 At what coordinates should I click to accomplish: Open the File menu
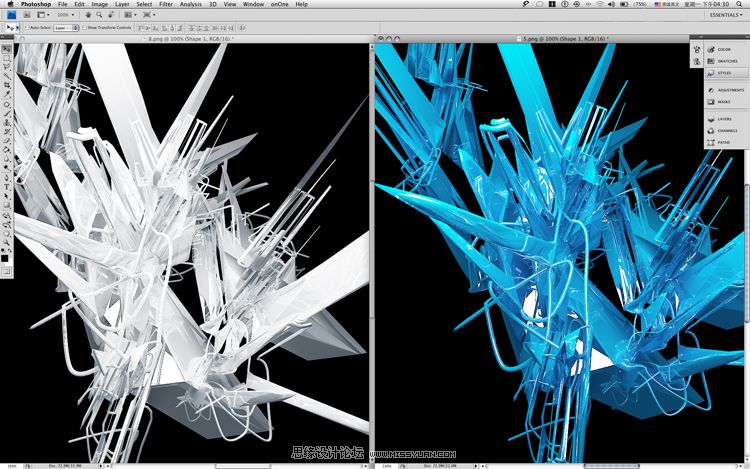62,4
